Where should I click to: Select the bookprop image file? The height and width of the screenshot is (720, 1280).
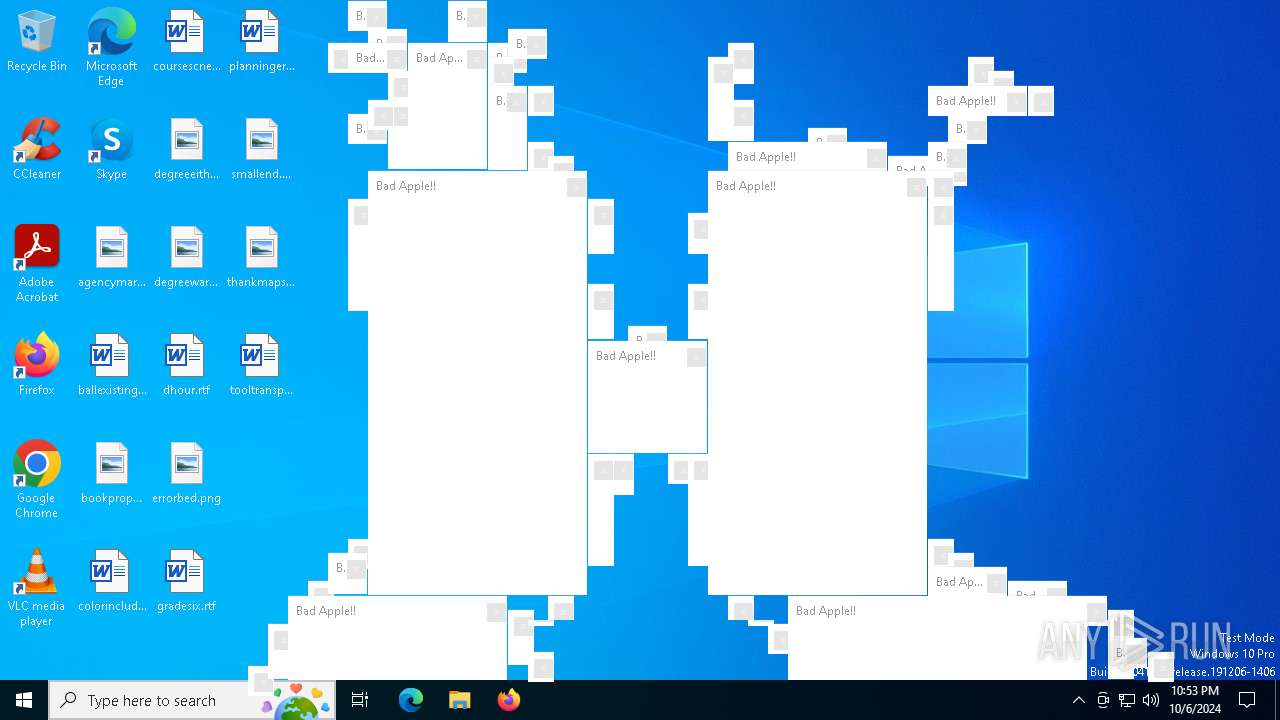[111, 474]
